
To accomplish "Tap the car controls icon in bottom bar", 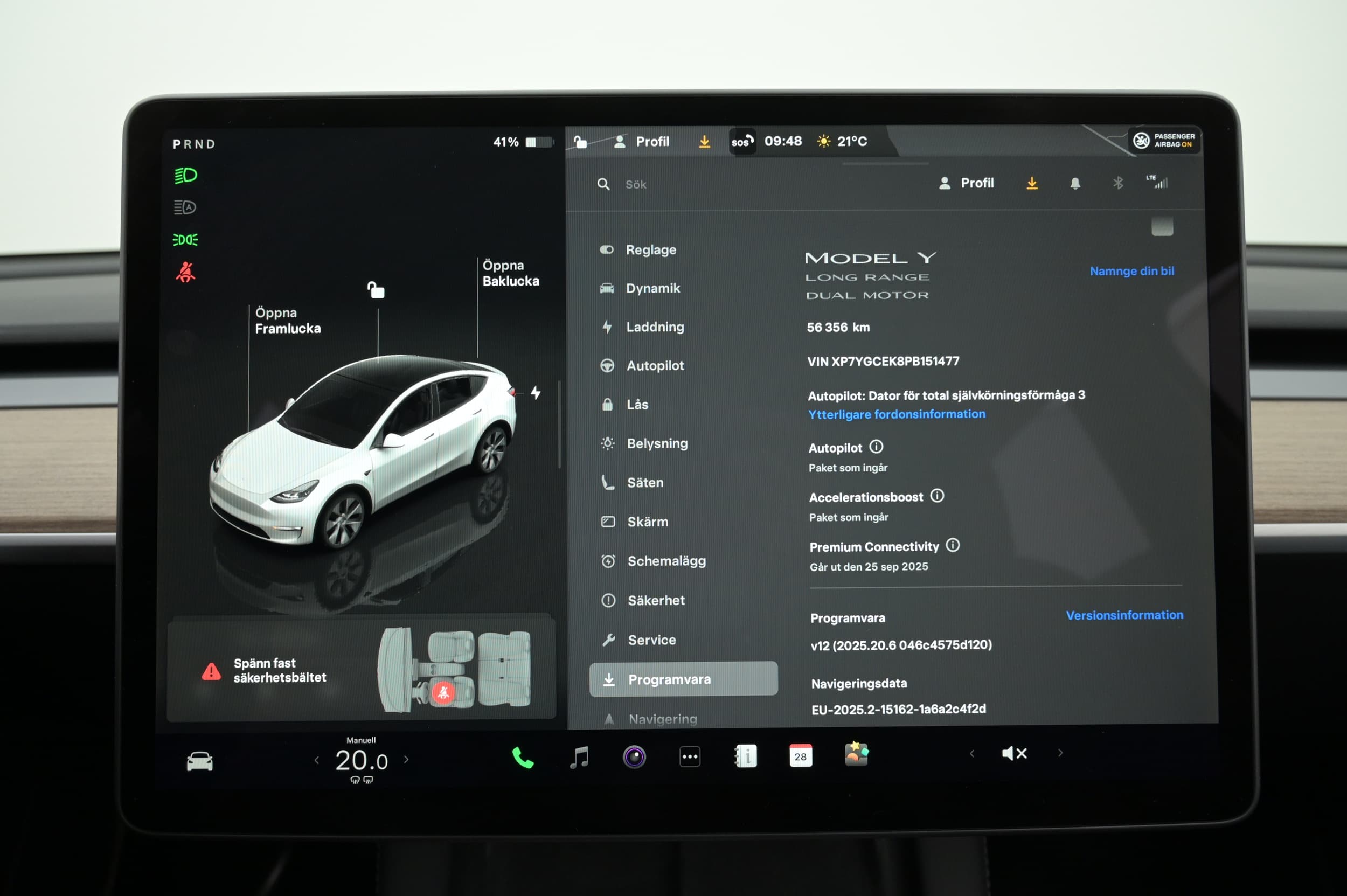I will tap(199, 762).
